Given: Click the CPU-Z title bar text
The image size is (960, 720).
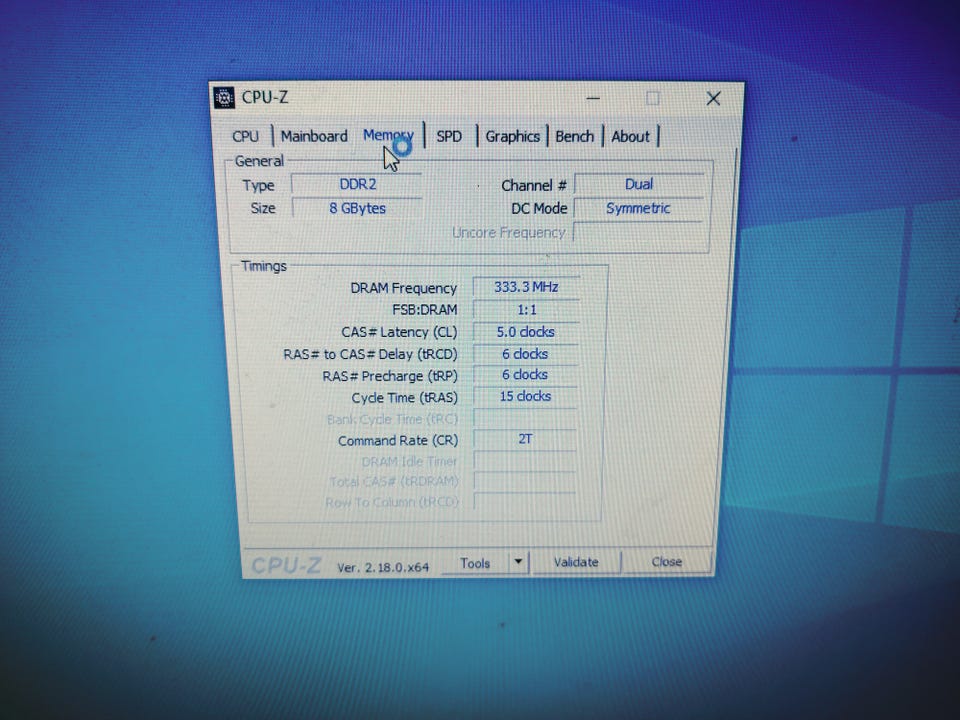Looking at the screenshot, I should click(x=264, y=97).
